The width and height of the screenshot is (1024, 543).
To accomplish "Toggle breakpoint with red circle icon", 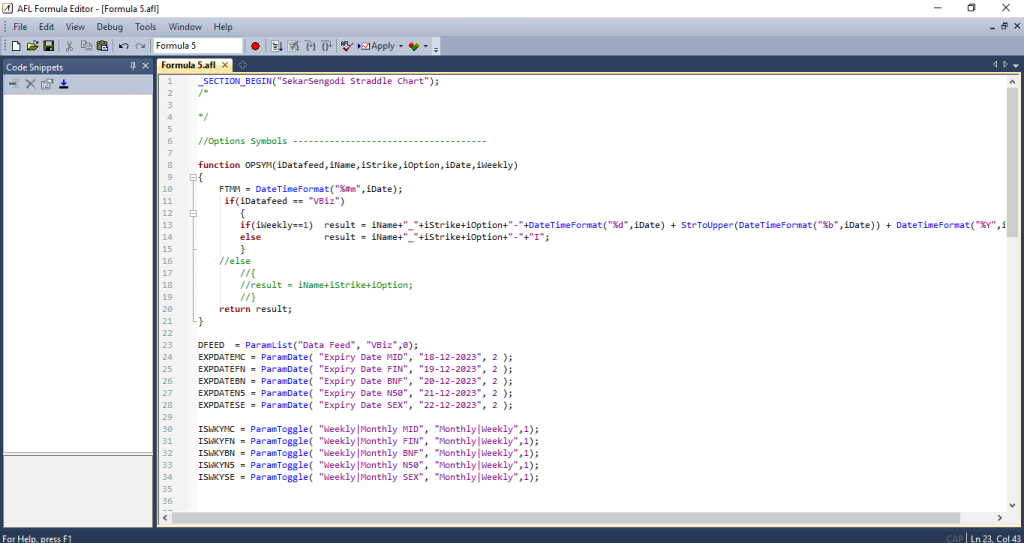I will pos(255,46).
